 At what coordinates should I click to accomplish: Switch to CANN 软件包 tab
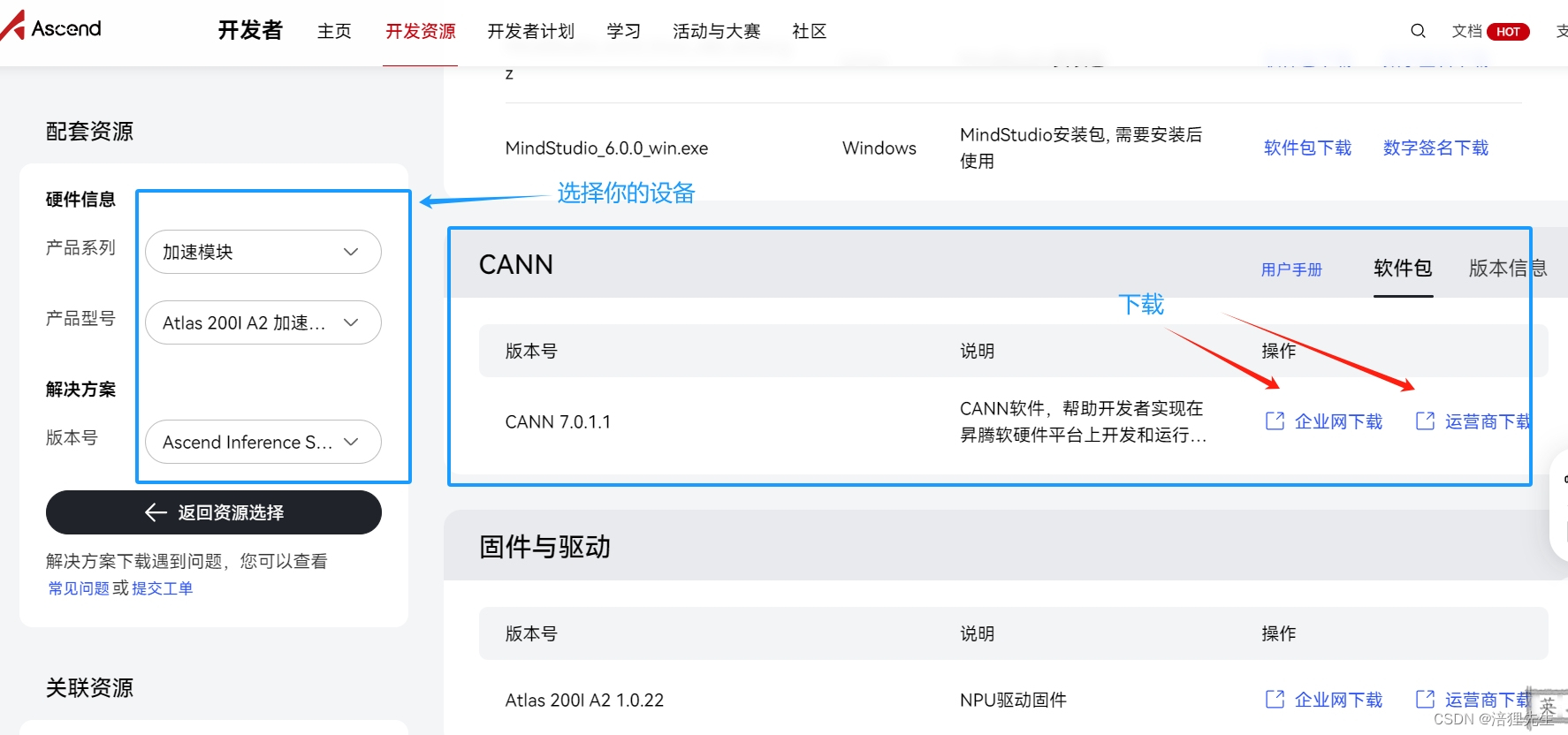coord(1403,268)
